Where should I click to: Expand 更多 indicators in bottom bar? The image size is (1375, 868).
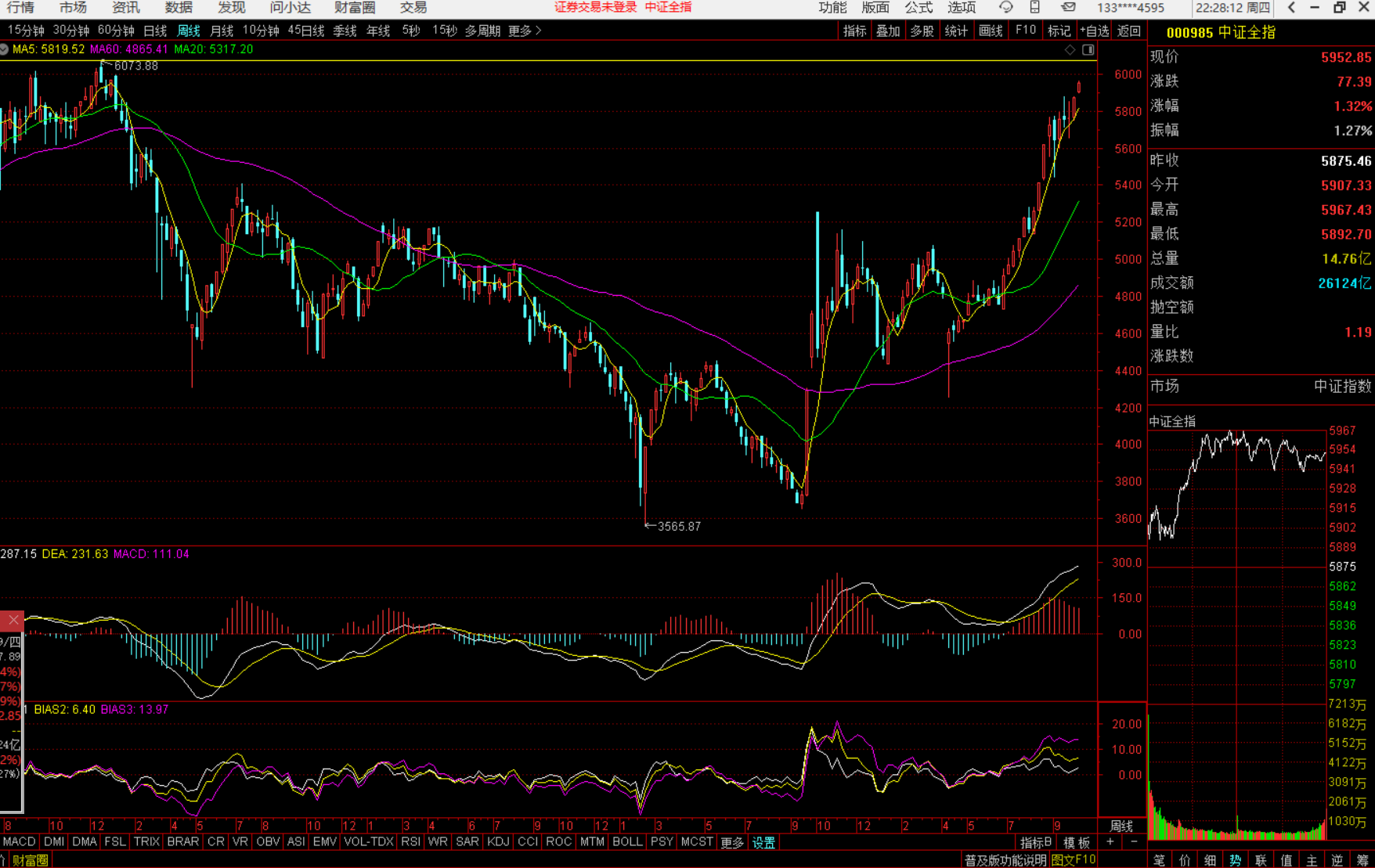(x=732, y=843)
